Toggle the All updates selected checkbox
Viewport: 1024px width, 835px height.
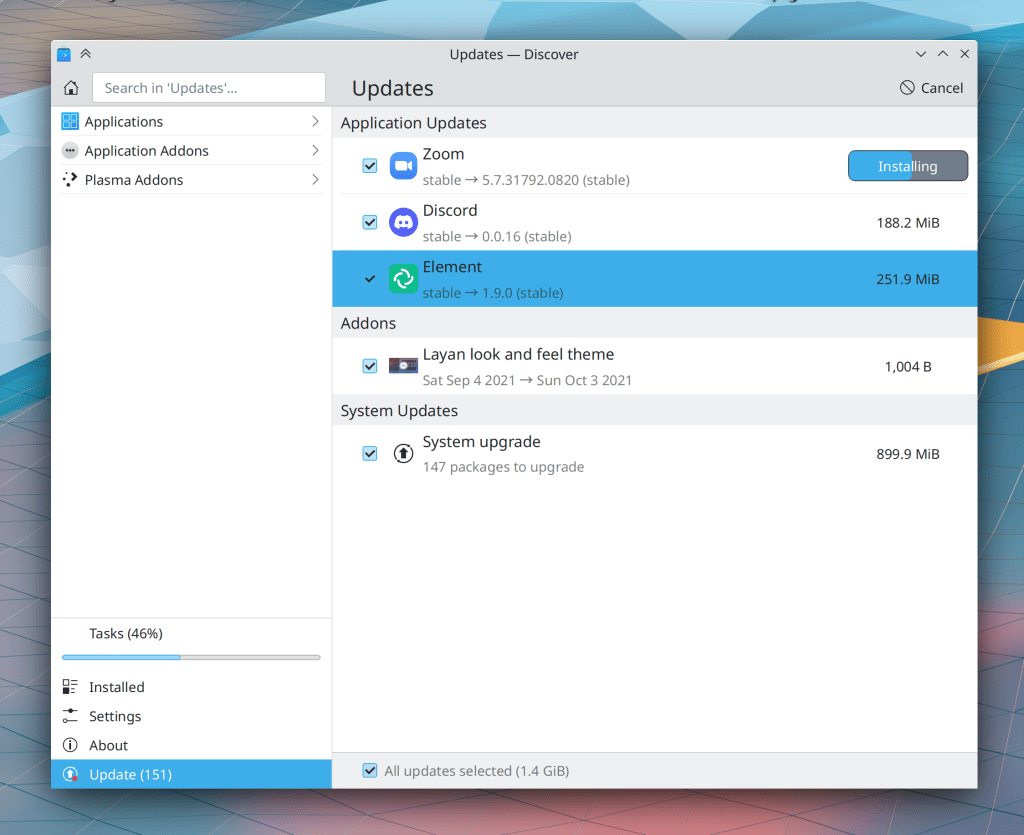(x=370, y=771)
